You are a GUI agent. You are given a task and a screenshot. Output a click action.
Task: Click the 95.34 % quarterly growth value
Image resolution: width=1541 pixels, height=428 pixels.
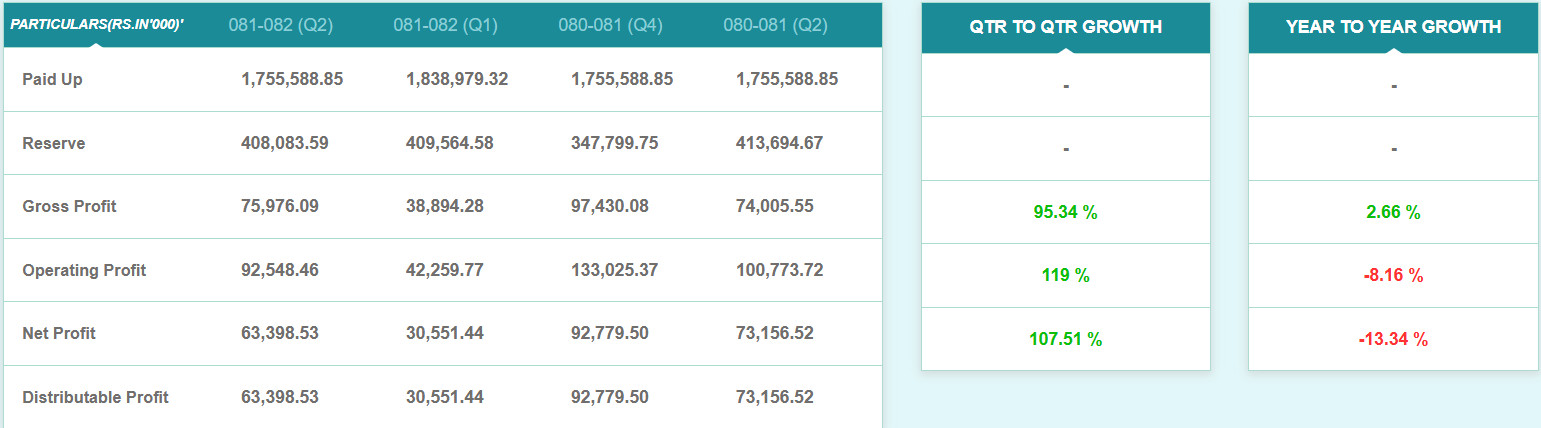1065,212
